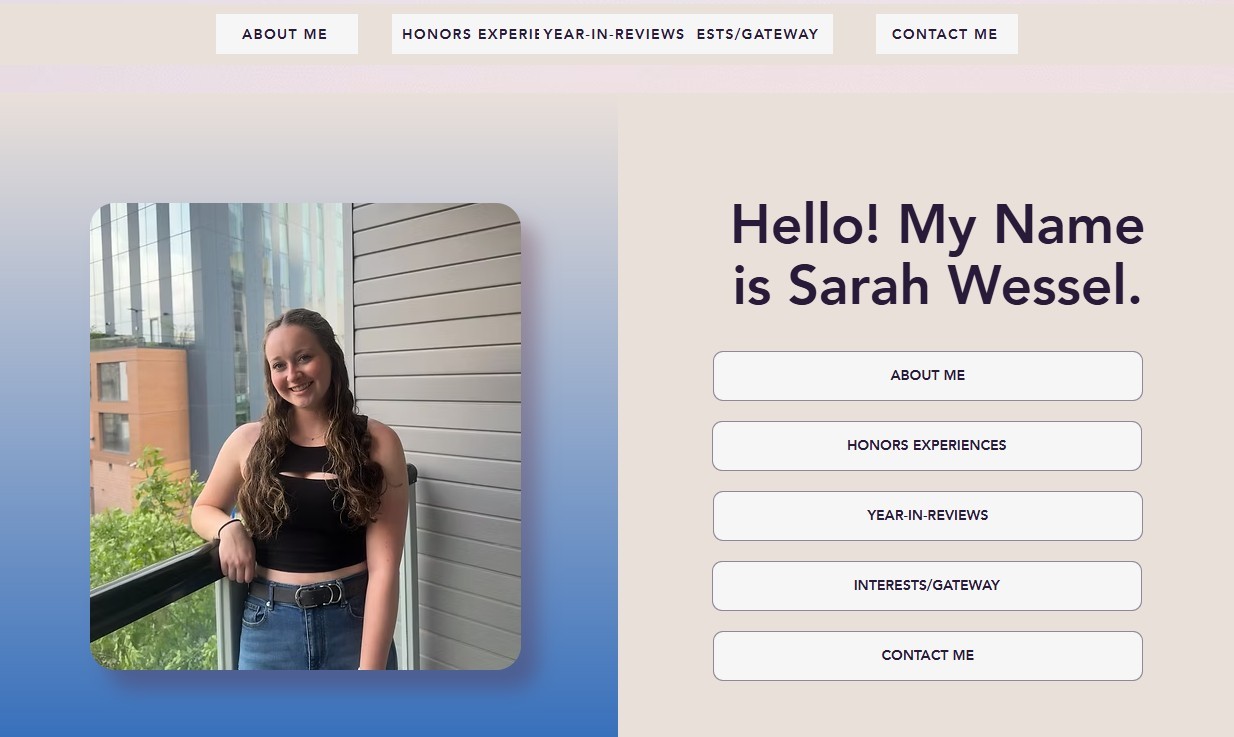Click the surname "Wessel." in the heading

point(1045,286)
